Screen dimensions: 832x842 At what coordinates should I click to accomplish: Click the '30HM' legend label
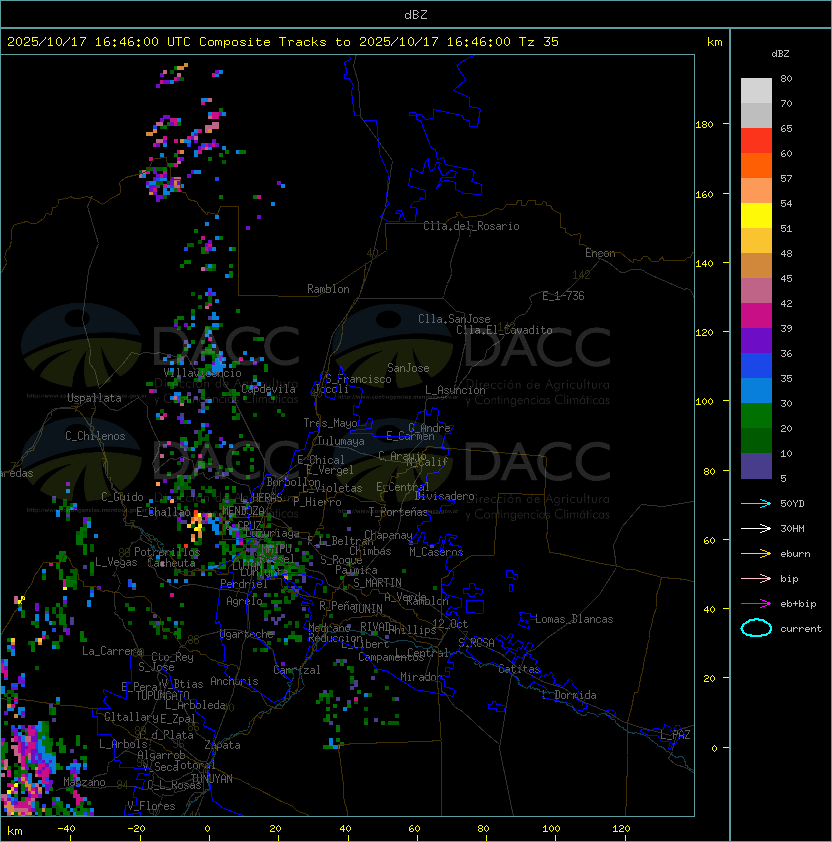click(x=792, y=528)
